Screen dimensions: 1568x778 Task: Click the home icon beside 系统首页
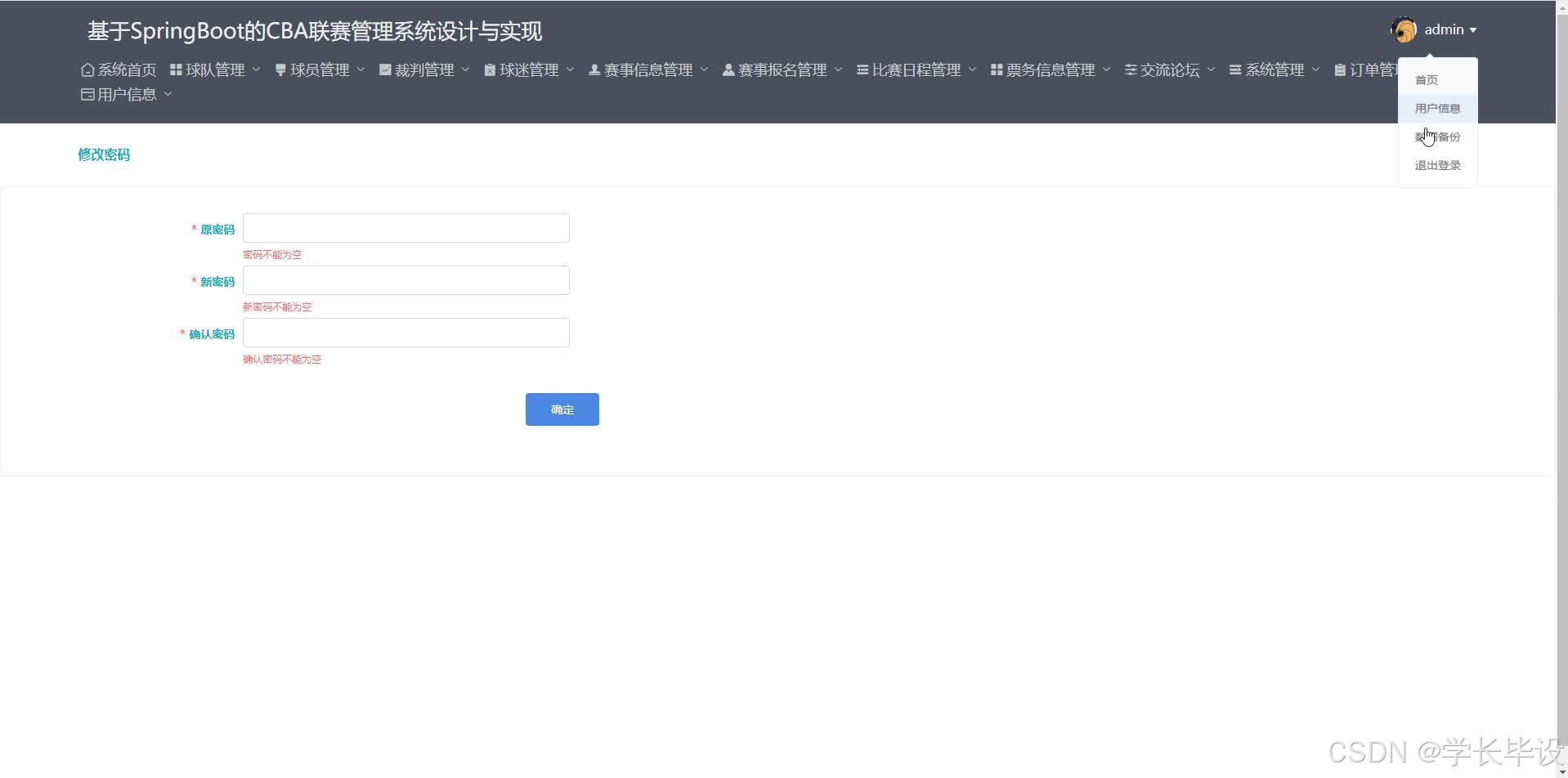pos(87,70)
